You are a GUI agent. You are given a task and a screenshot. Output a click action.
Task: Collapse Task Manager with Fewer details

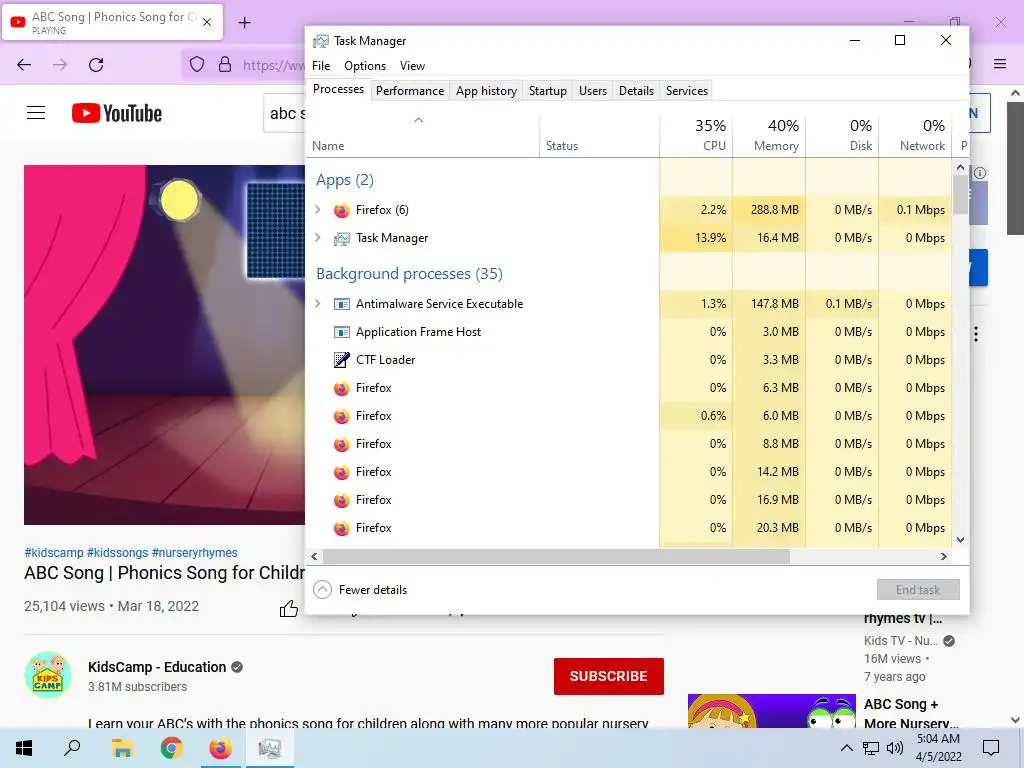click(360, 590)
